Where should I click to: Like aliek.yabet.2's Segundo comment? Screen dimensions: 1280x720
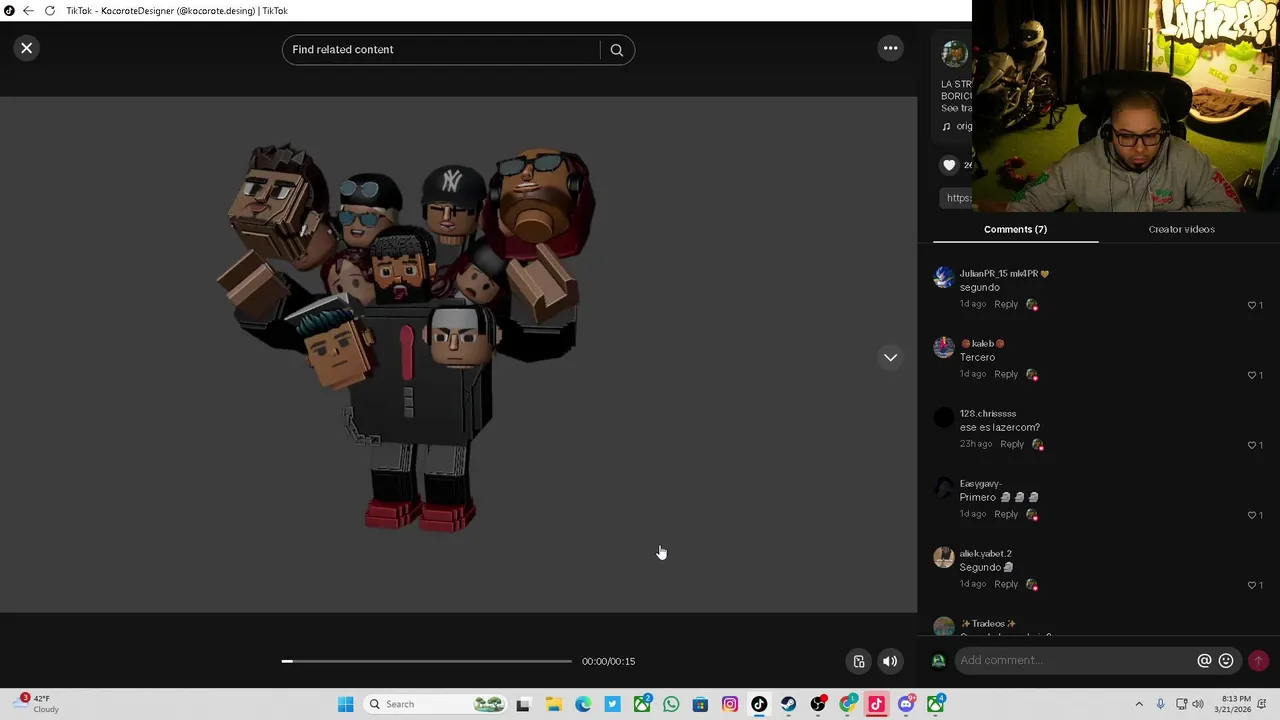(x=1251, y=585)
